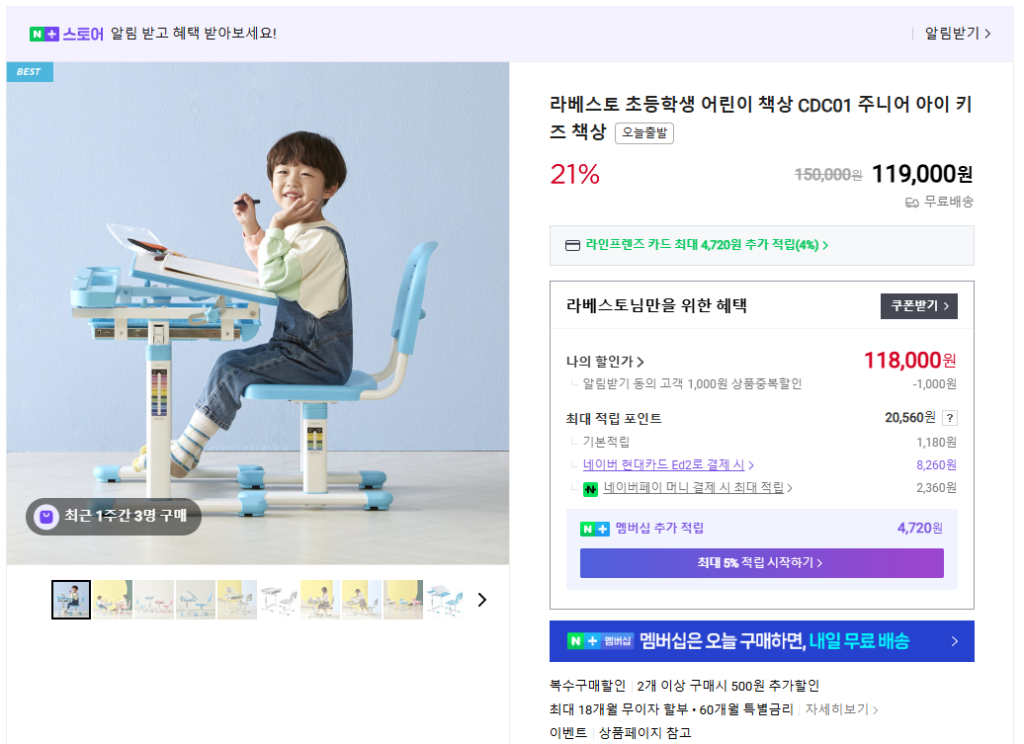Click the 쿠폰받기 button
Screen dimensions: 1024x744
[x=918, y=306]
